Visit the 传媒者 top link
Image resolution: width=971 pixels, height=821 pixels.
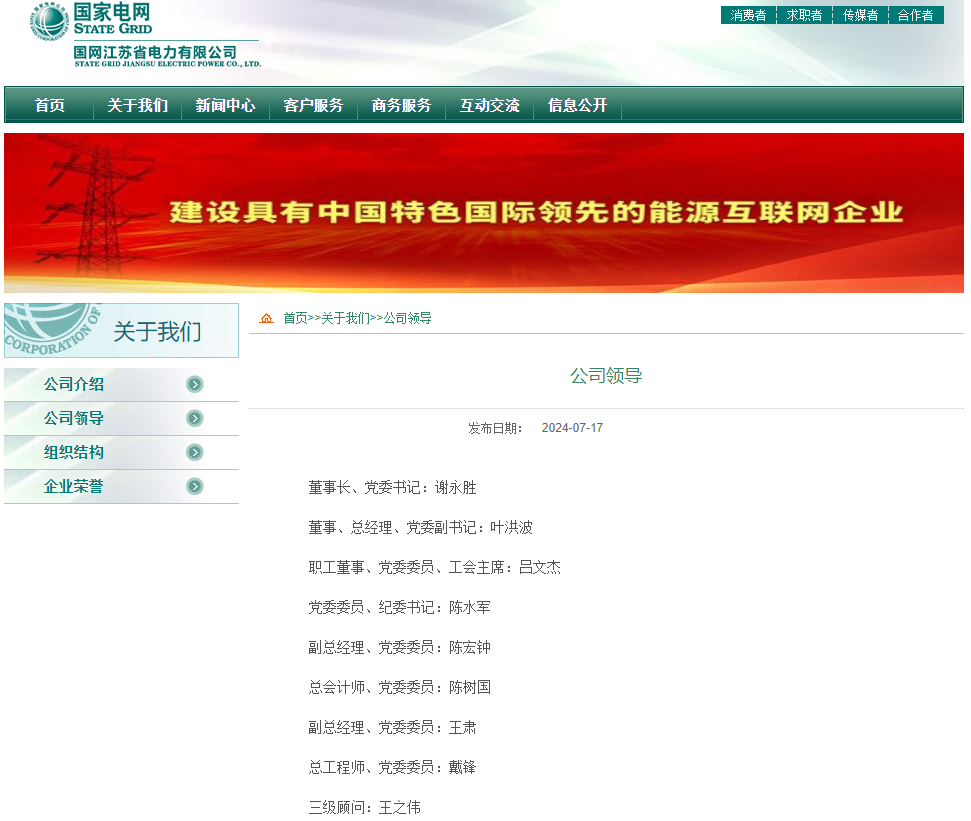(x=860, y=15)
